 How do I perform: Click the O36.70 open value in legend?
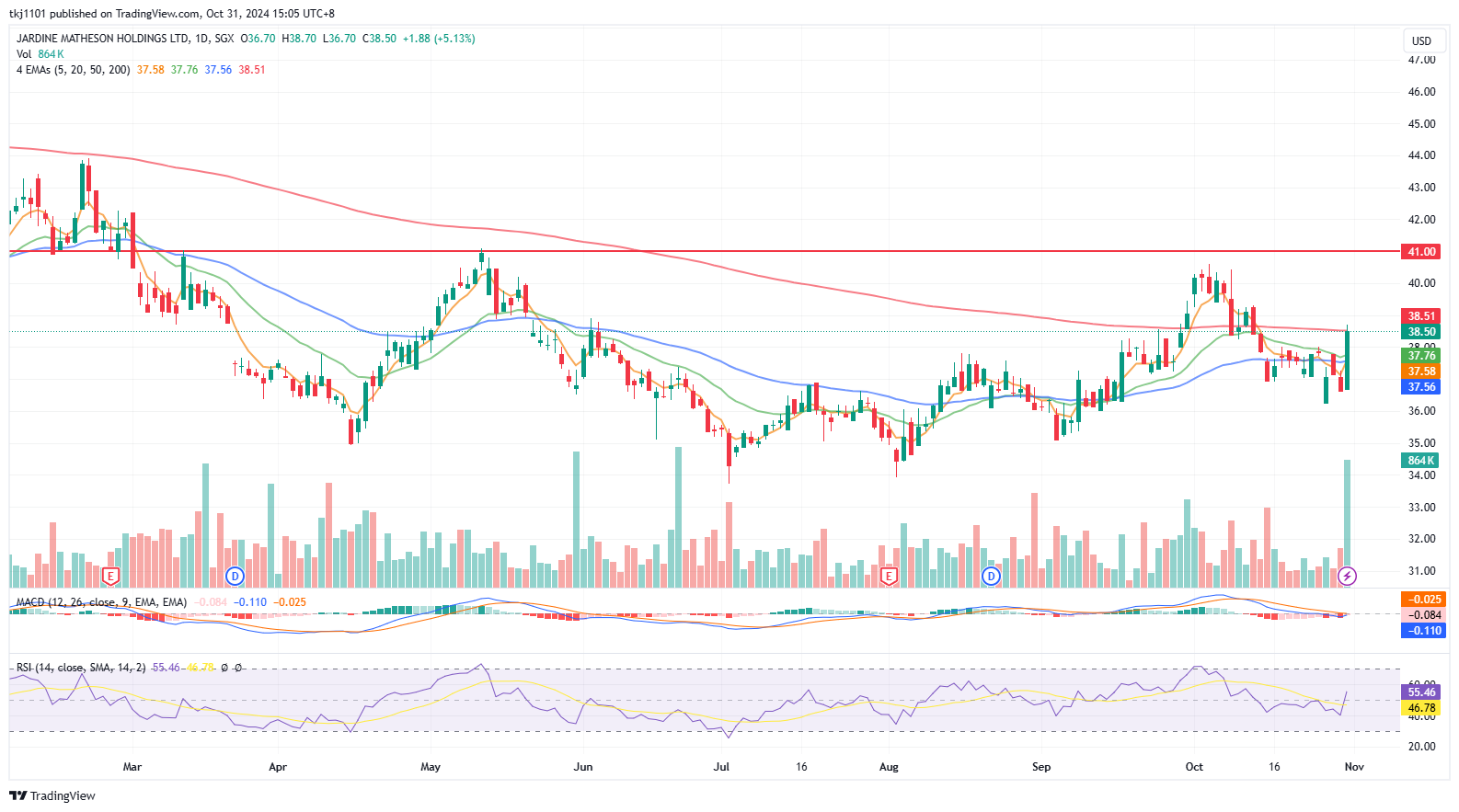tap(258, 39)
